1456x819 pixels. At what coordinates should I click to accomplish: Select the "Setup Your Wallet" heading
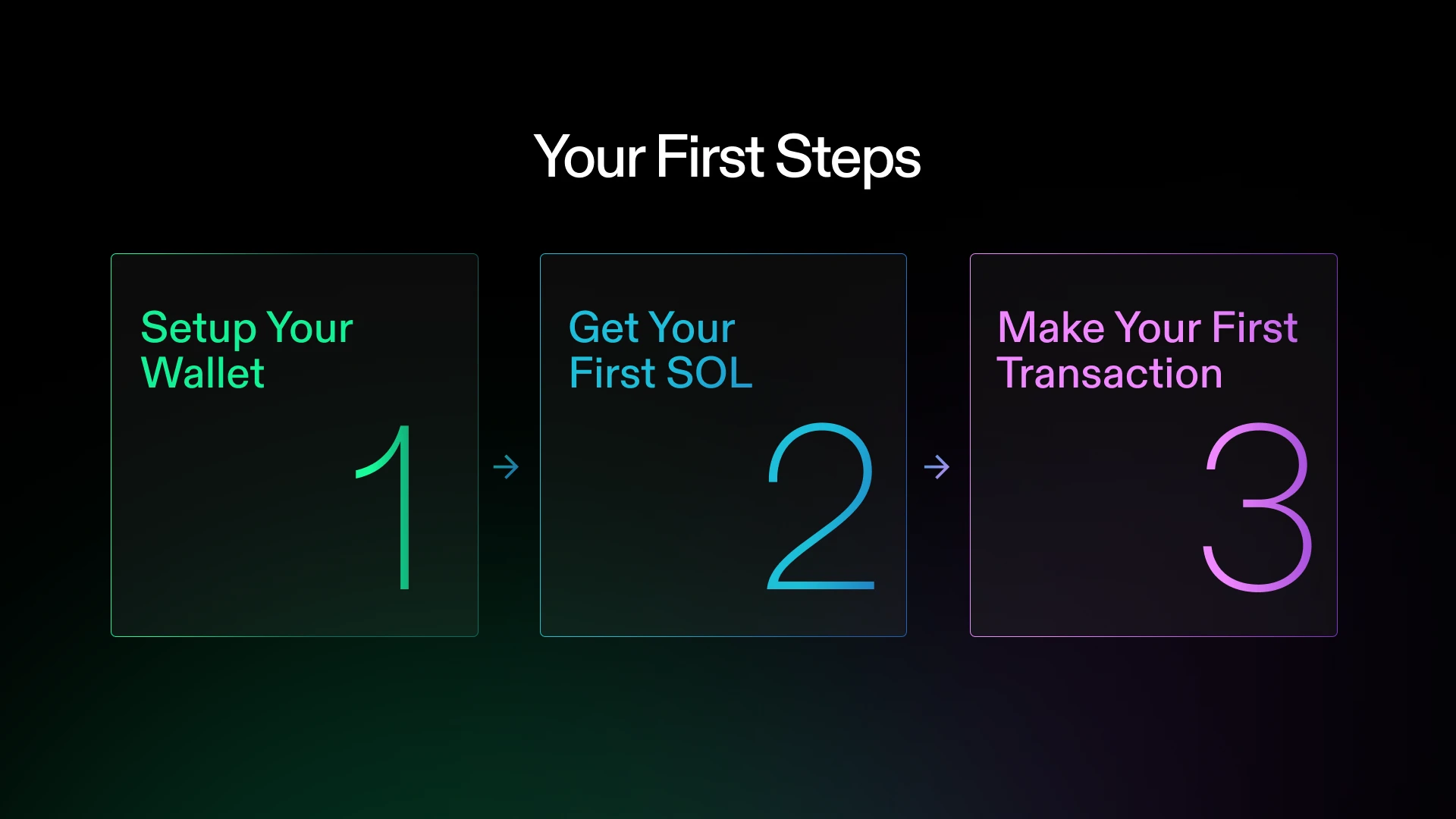[246, 350]
